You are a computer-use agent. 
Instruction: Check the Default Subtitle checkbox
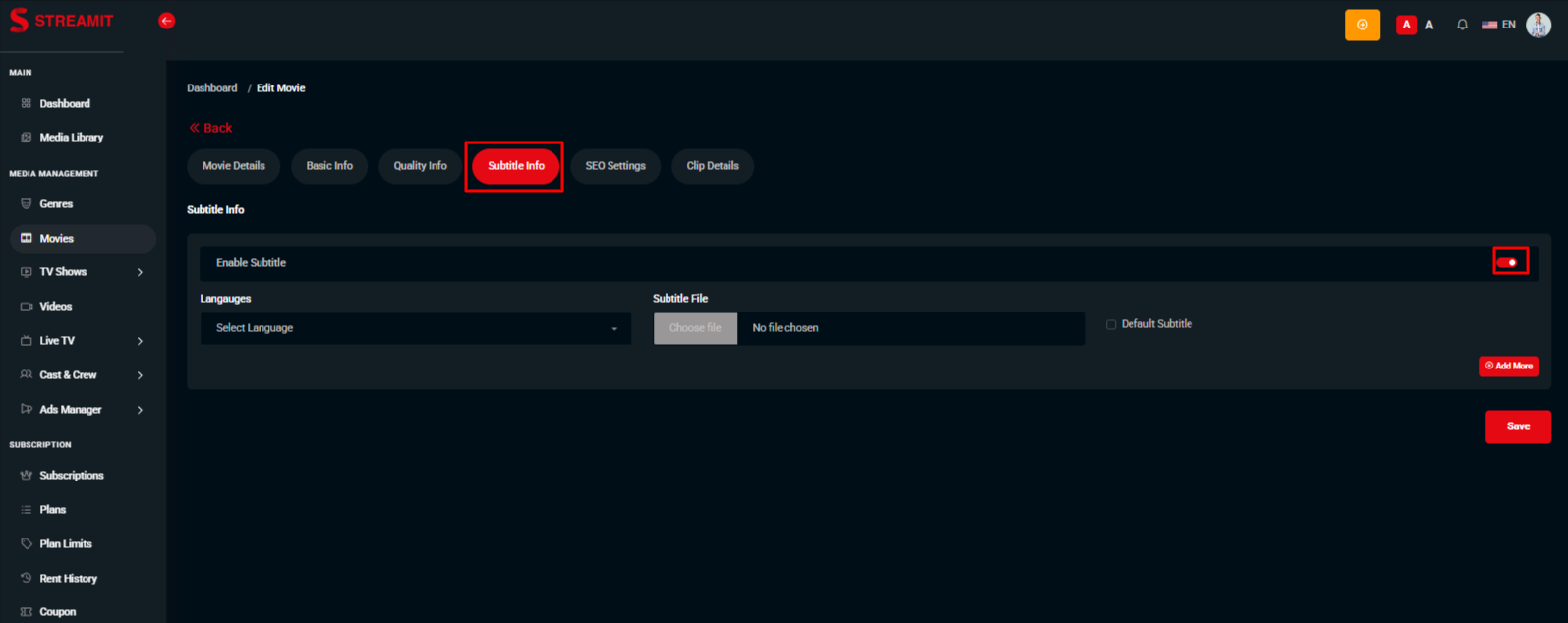[x=1111, y=324]
